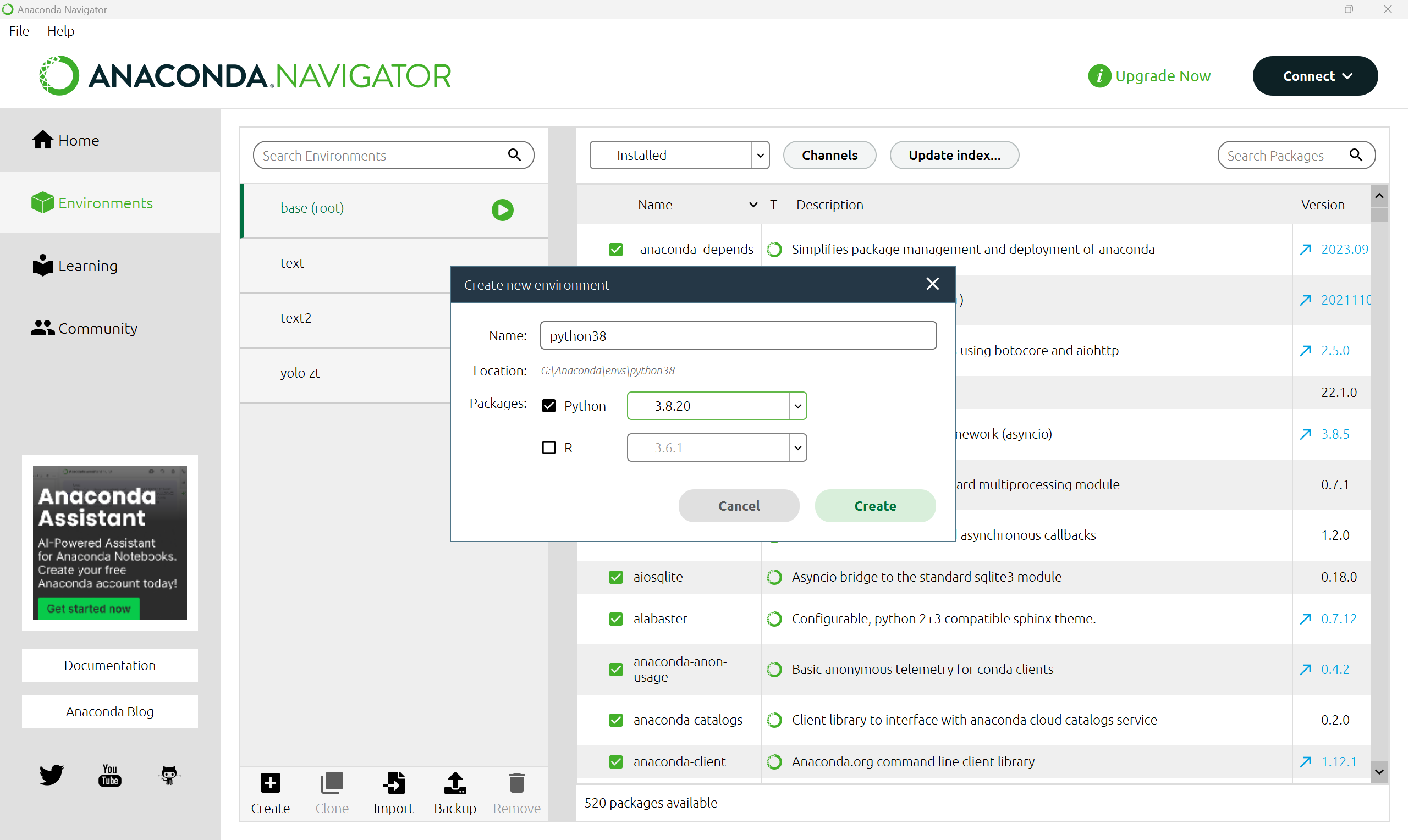The width and height of the screenshot is (1408, 840).
Task: Toggle the anaconda-client package checkbox
Action: pos(615,761)
